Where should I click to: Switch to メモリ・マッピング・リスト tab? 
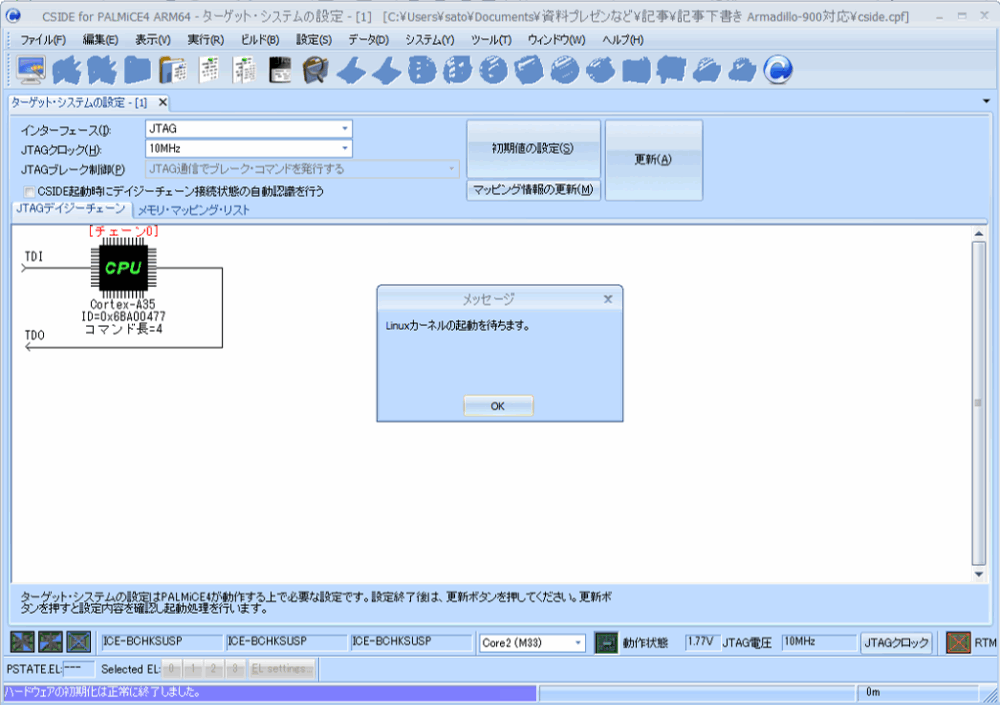click(x=193, y=210)
